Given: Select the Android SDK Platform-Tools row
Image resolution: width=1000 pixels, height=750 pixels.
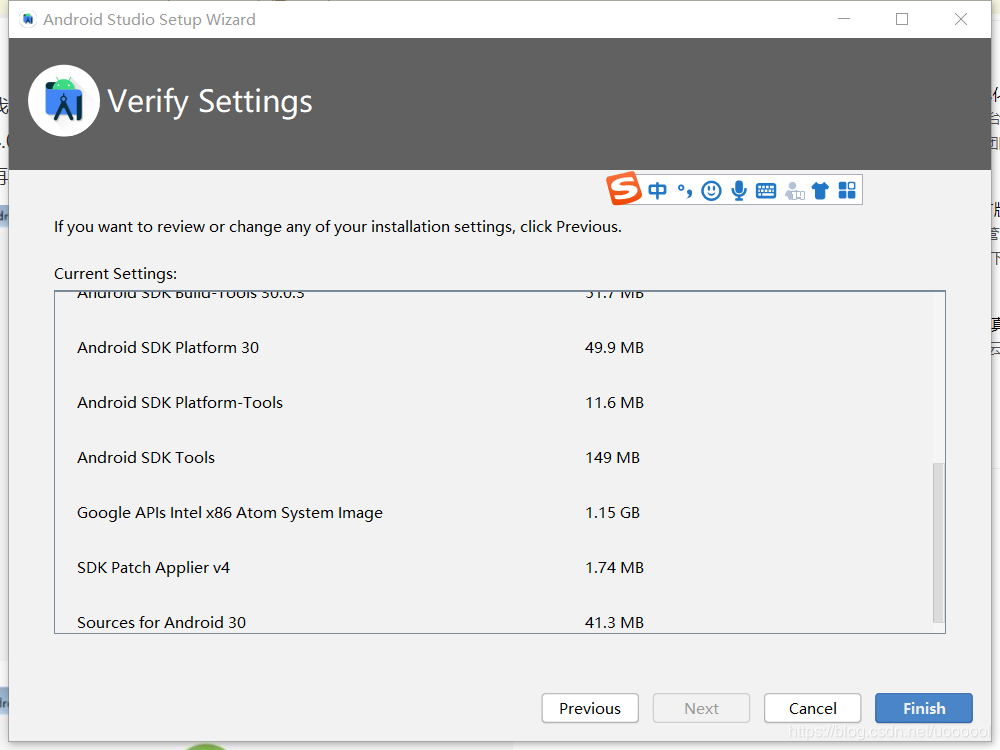Looking at the screenshot, I should (494, 402).
